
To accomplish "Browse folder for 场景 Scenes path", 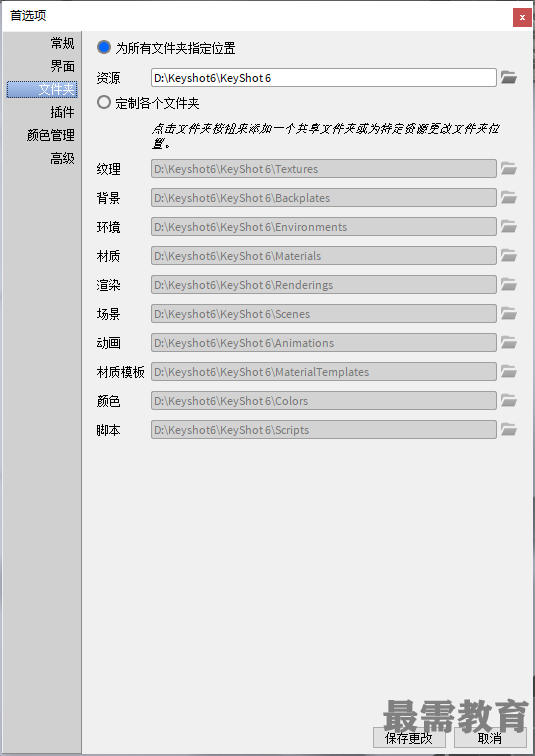I will (508, 313).
